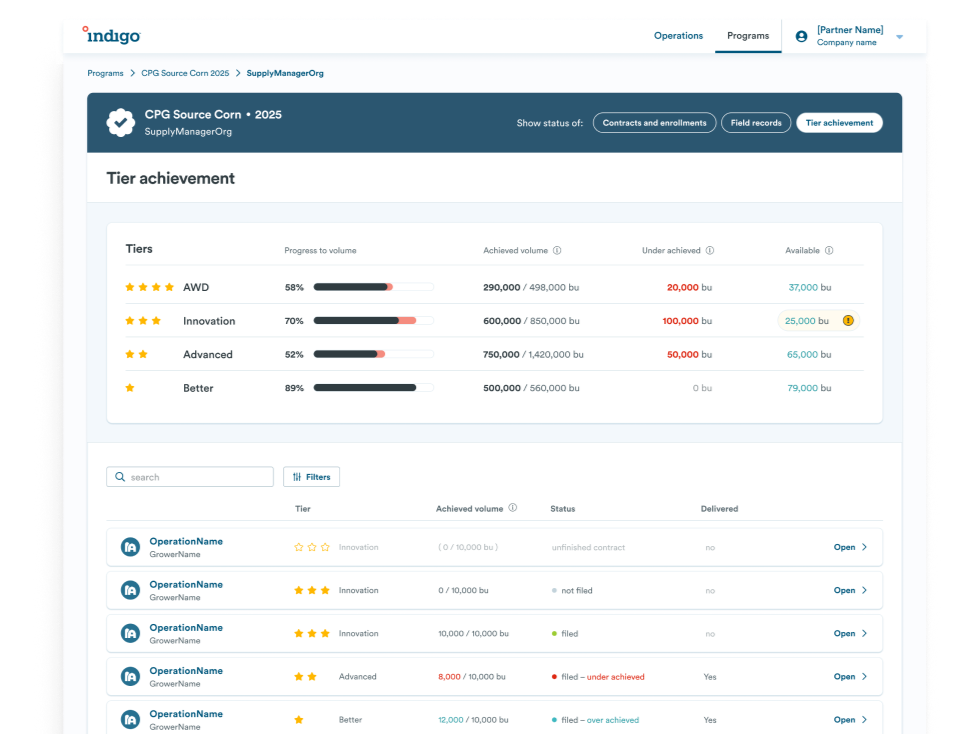Viewport: 978px width, 734px height.
Task: Open the under achieved operation
Action: click(850, 676)
